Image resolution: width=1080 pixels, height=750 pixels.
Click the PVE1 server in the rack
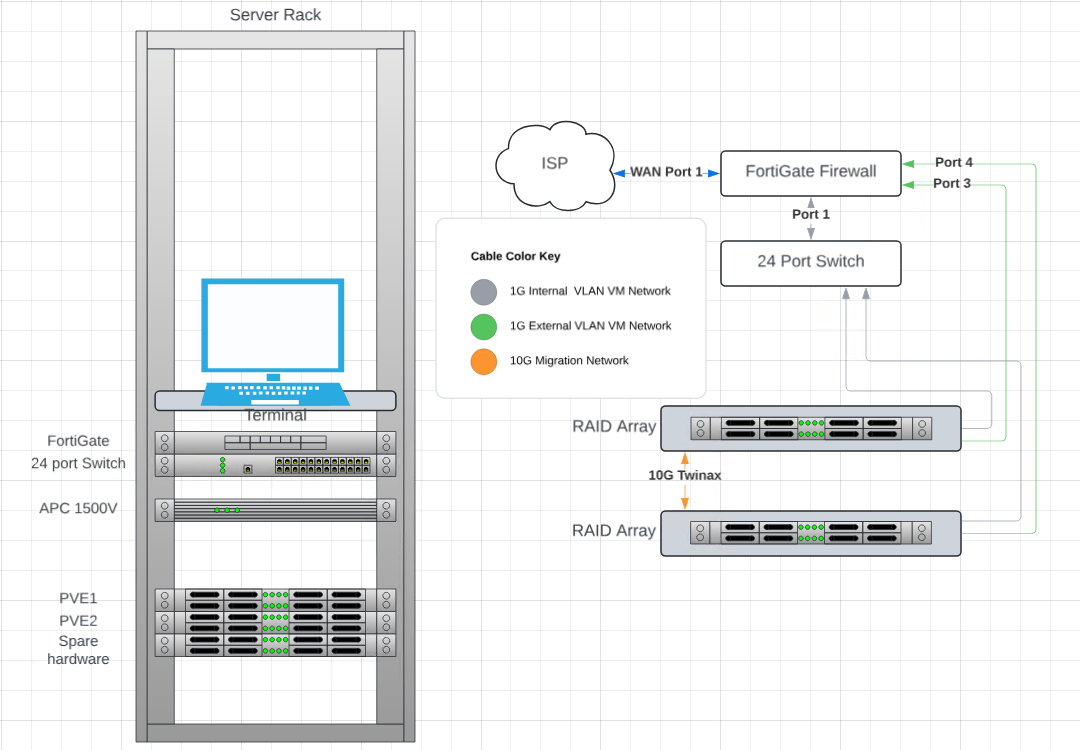point(275,600)
